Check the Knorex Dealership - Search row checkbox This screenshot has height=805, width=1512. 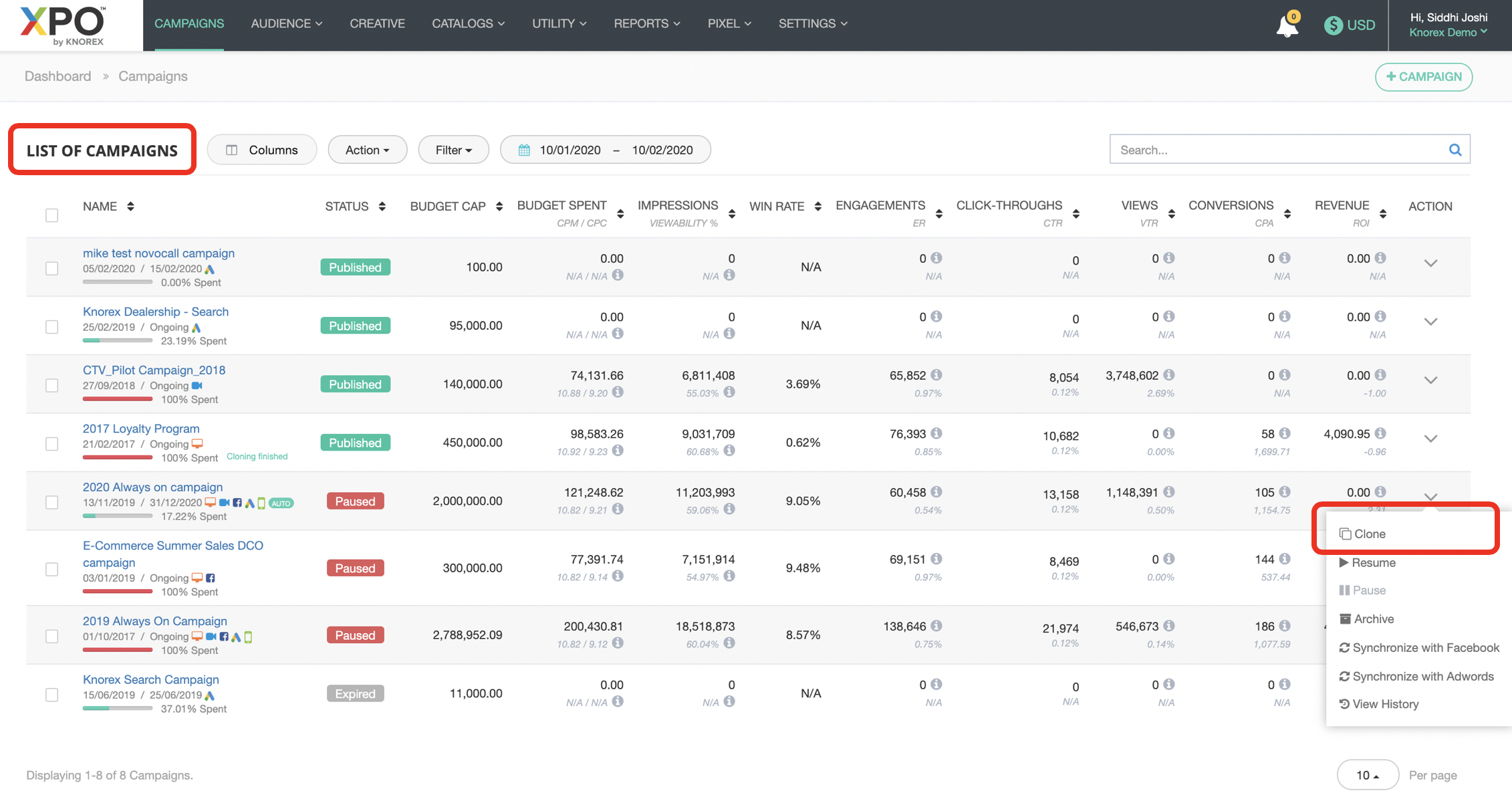click(51, 327)
